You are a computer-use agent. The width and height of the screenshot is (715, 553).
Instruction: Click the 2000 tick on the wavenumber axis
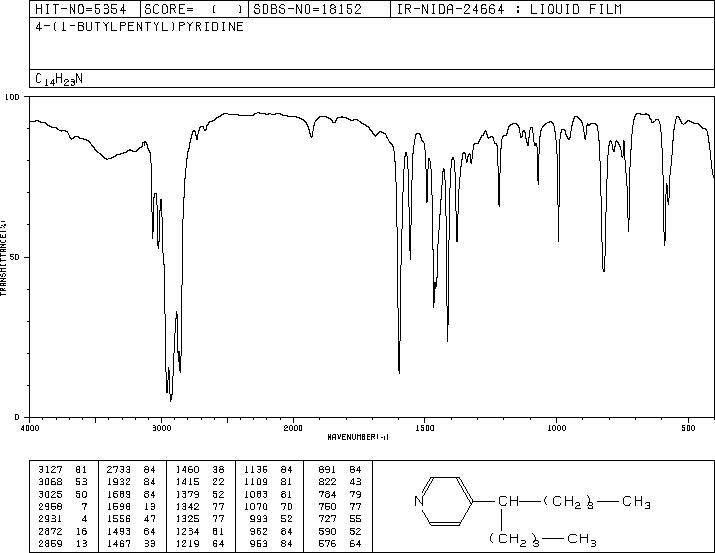point(293,428)
